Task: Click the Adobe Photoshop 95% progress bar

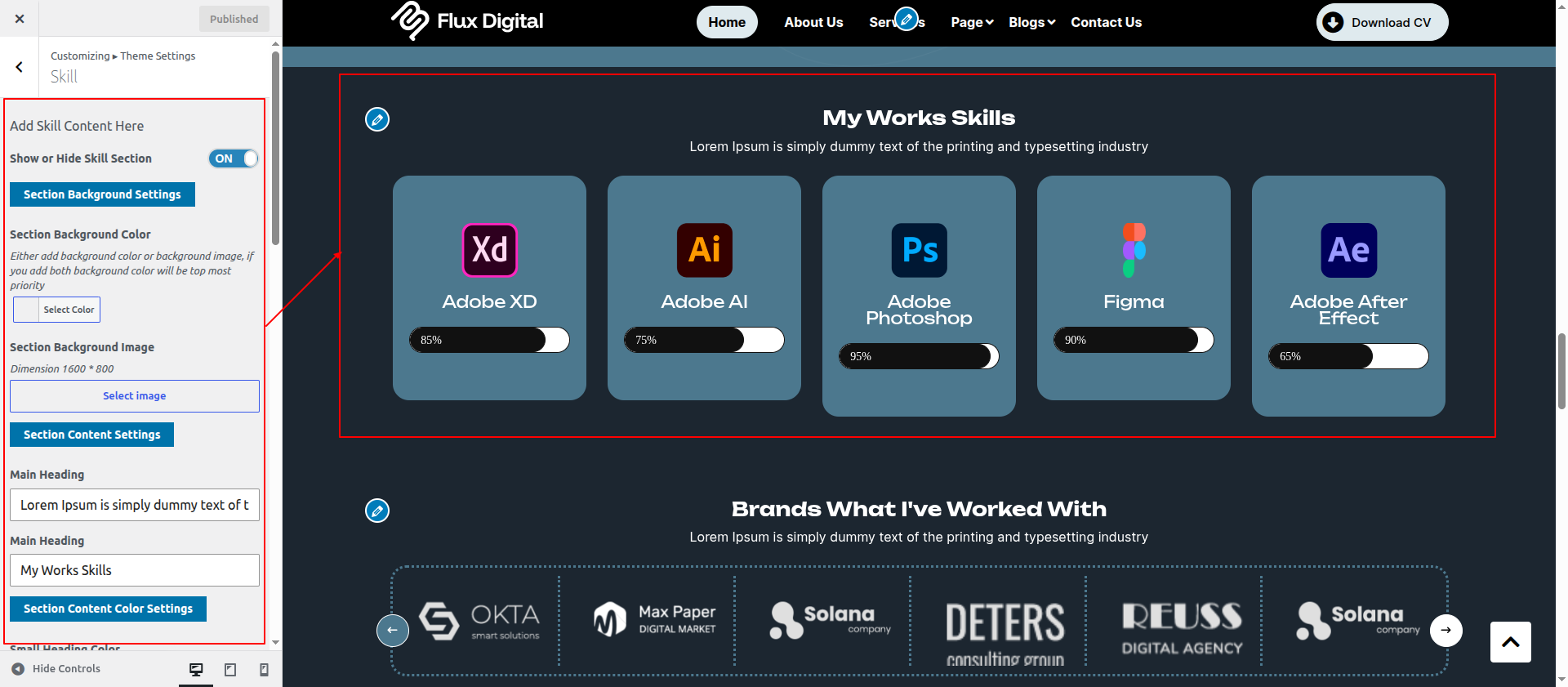Action: tap(919, 356)
